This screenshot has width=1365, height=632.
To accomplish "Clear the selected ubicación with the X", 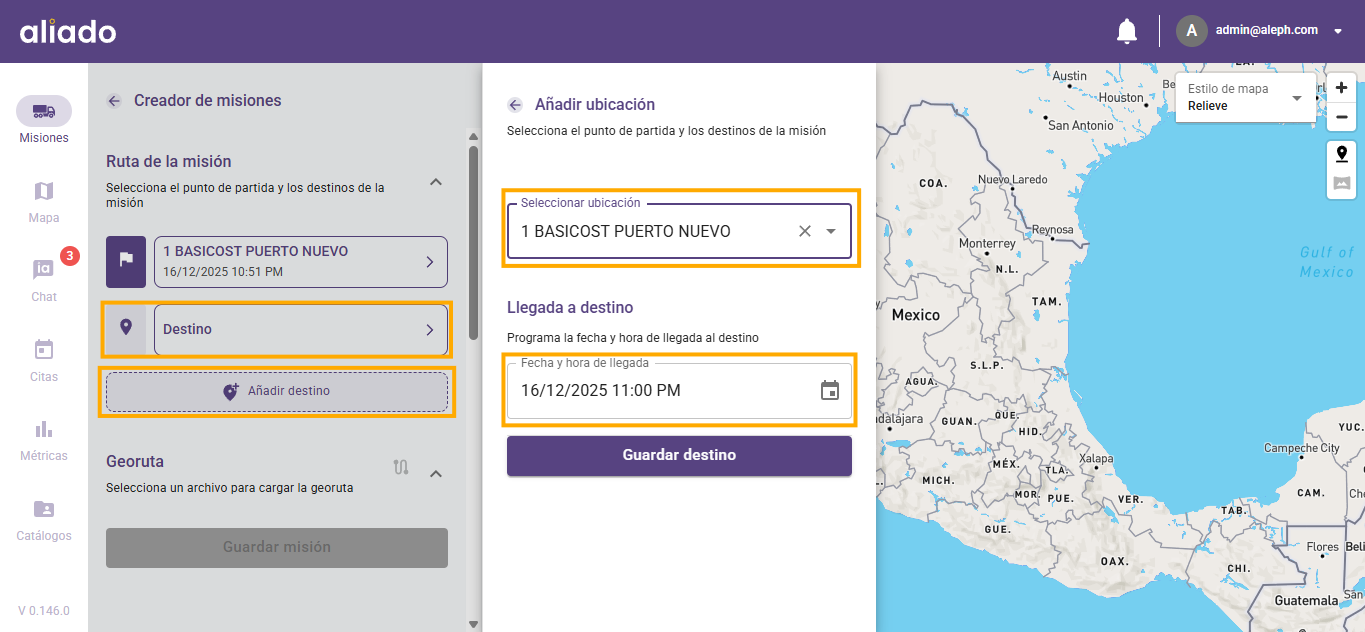I will [804, 230].
